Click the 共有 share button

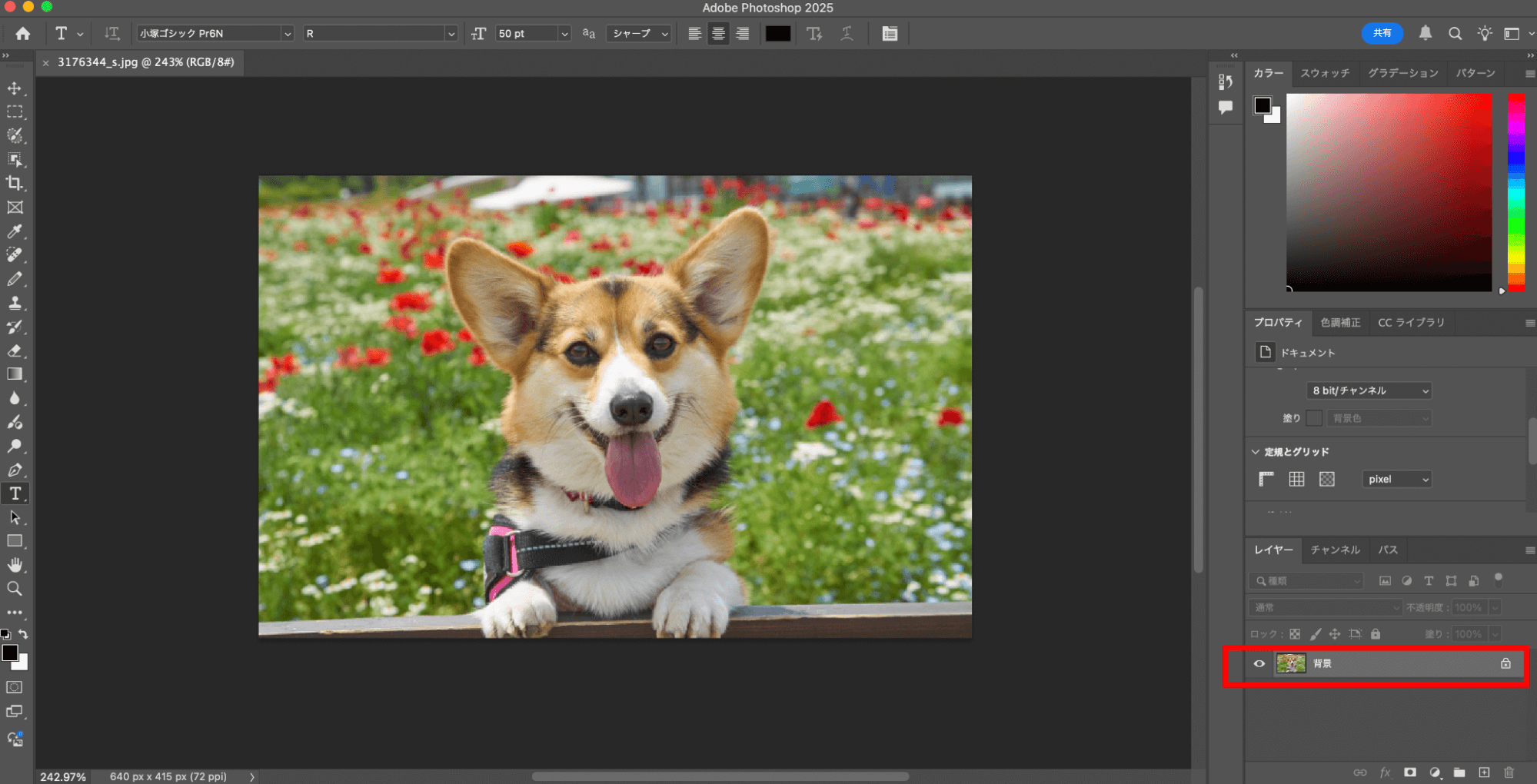[x=1382, y=33]
